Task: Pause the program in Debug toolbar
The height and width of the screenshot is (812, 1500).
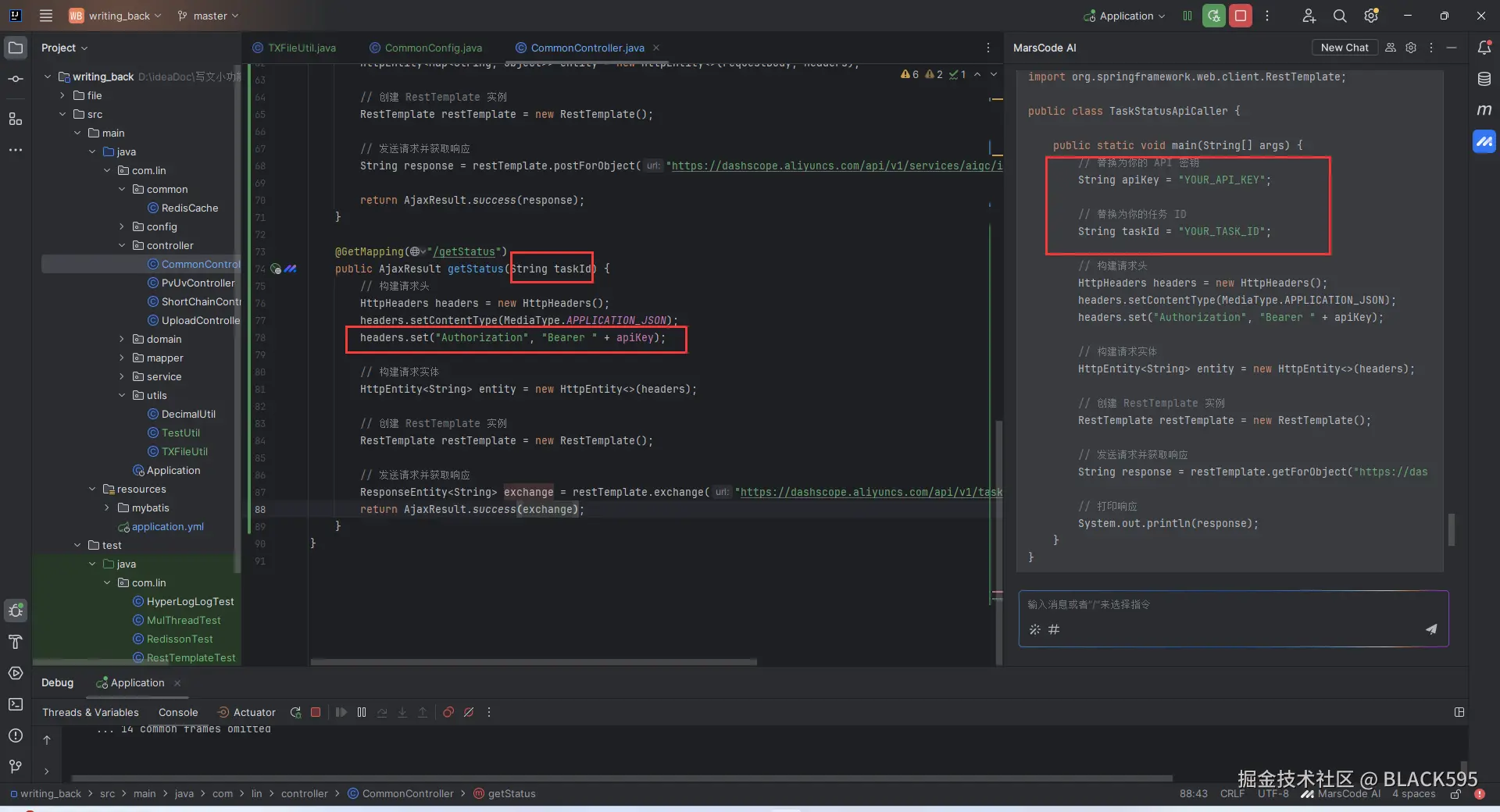Action: coord(362,712)
